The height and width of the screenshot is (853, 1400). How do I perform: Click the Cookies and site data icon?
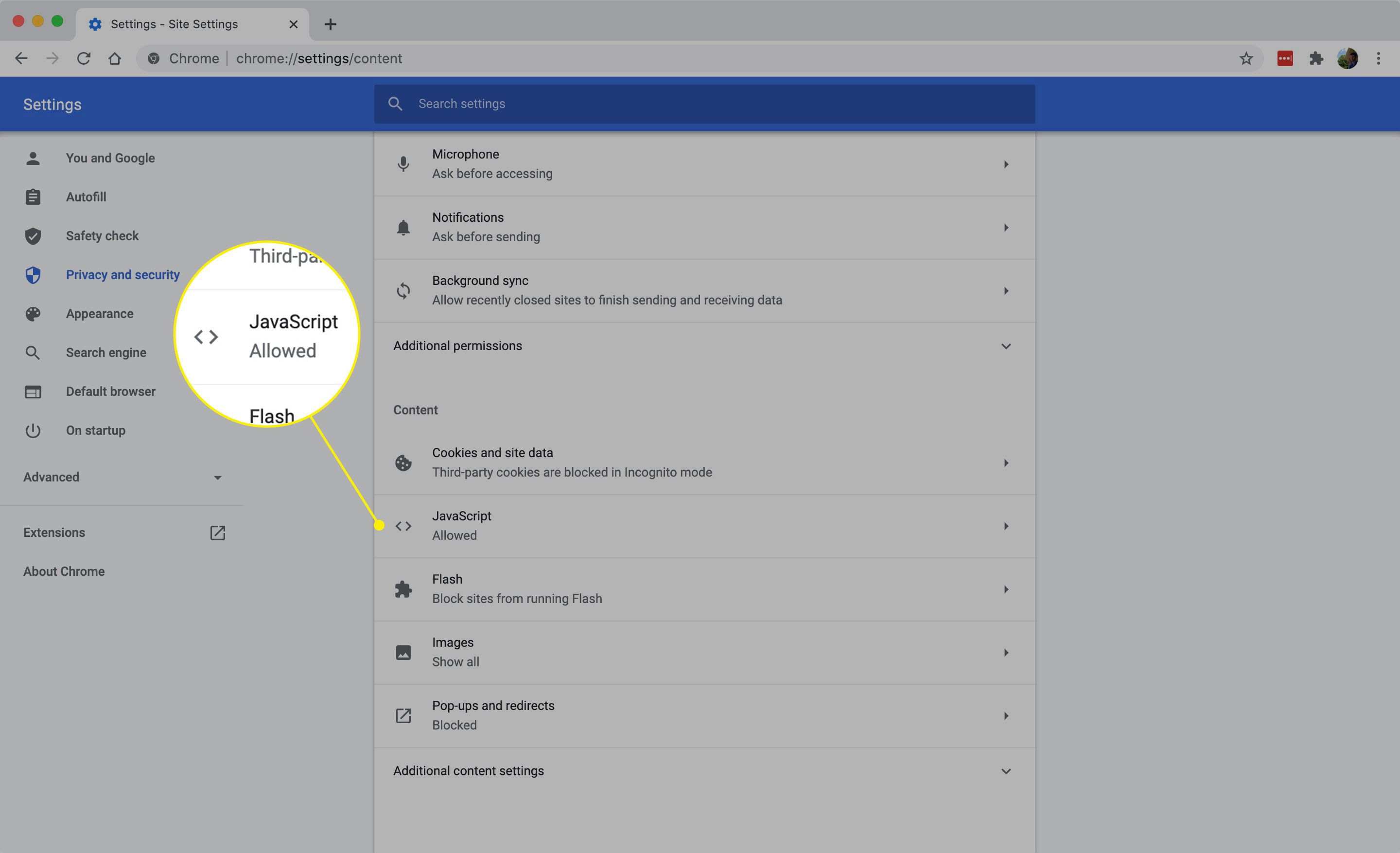pyautogui.click(x=403, y=462)
